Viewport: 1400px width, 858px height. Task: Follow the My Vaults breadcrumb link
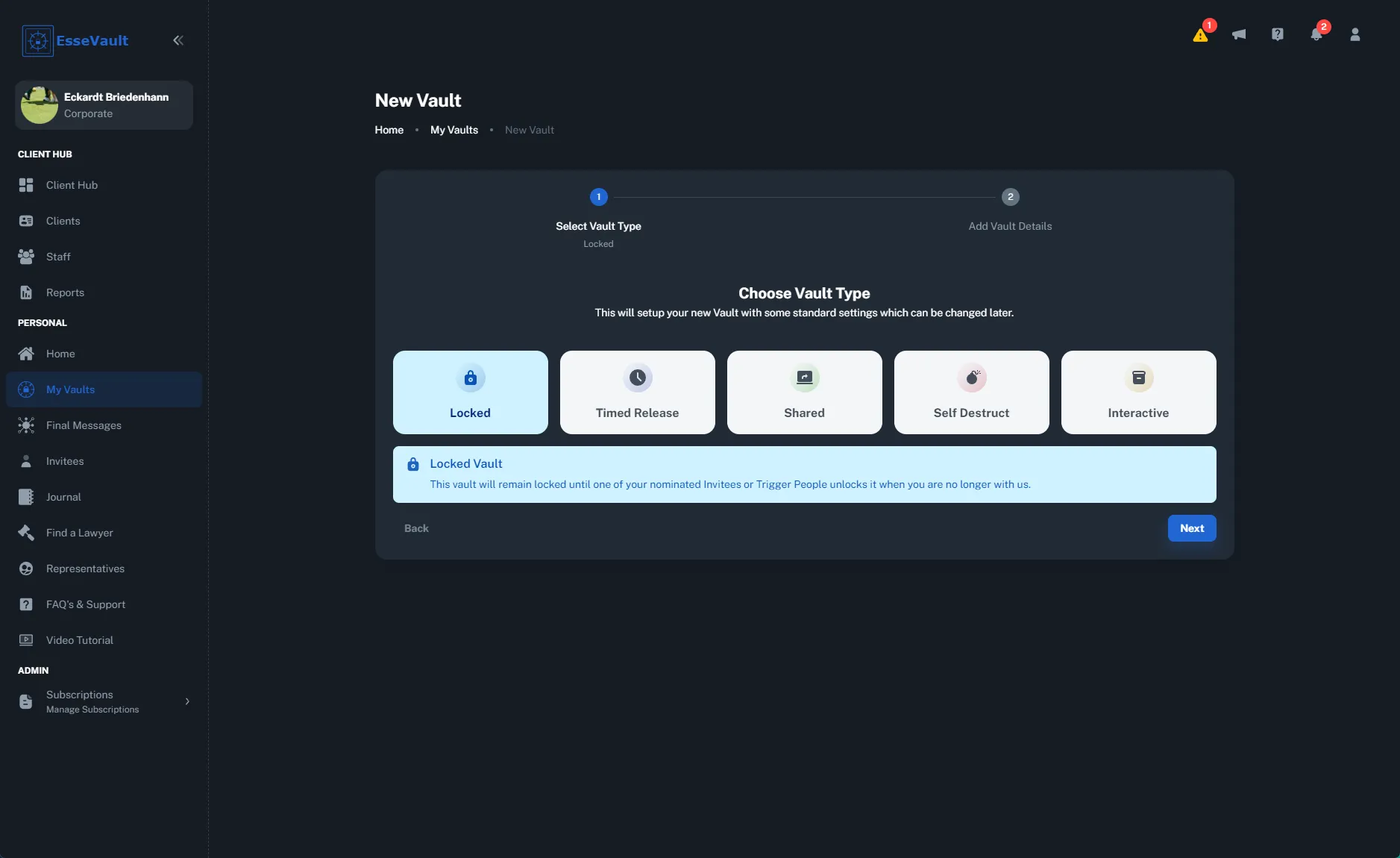(x=454, y=130)
